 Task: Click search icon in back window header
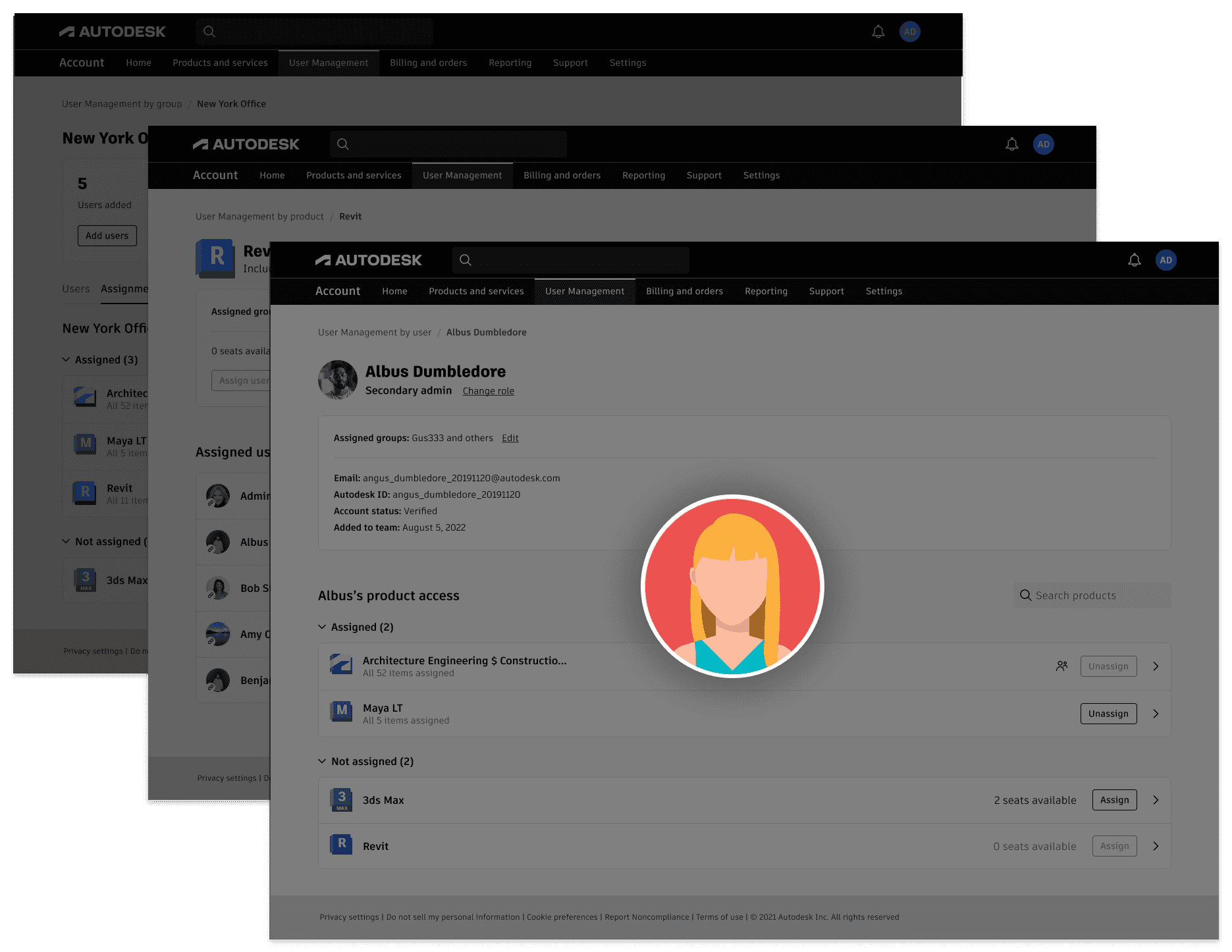209,32
